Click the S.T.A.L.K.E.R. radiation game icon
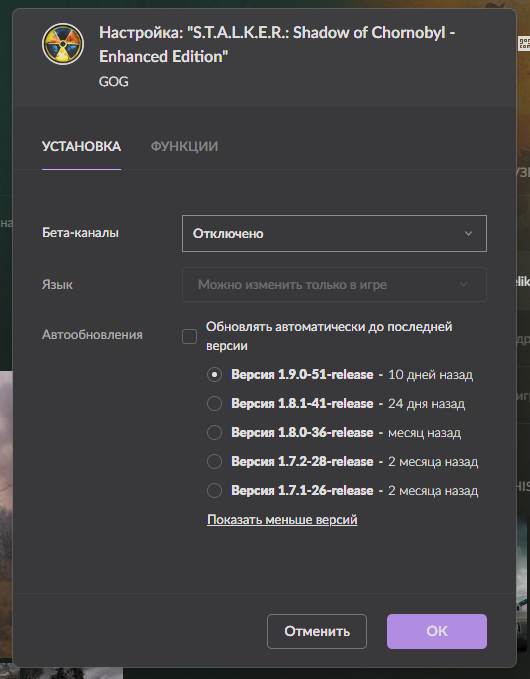This screenshot has height=679, width=530. (x=63, y=44)
